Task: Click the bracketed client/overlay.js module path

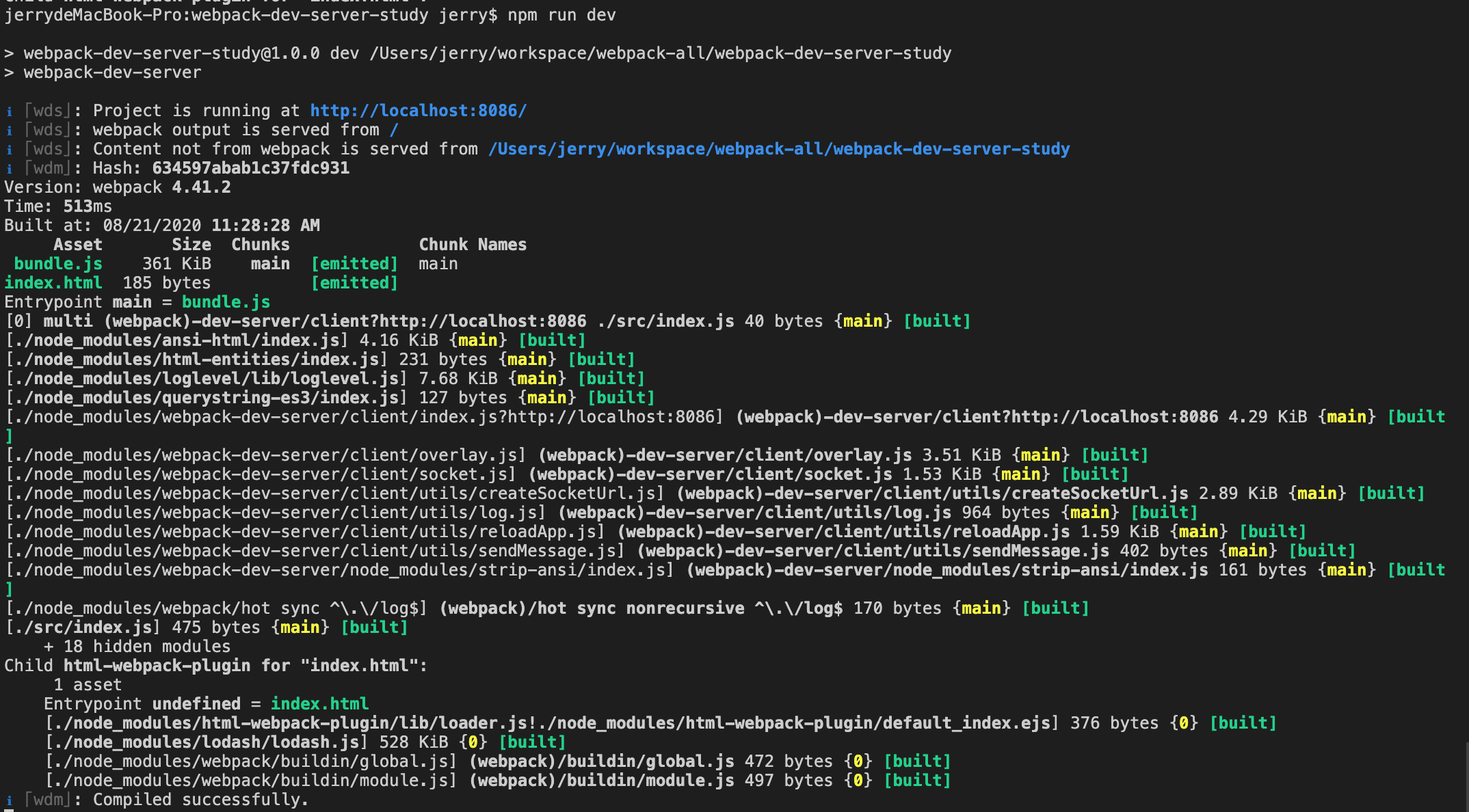Action: click(265, 455)
